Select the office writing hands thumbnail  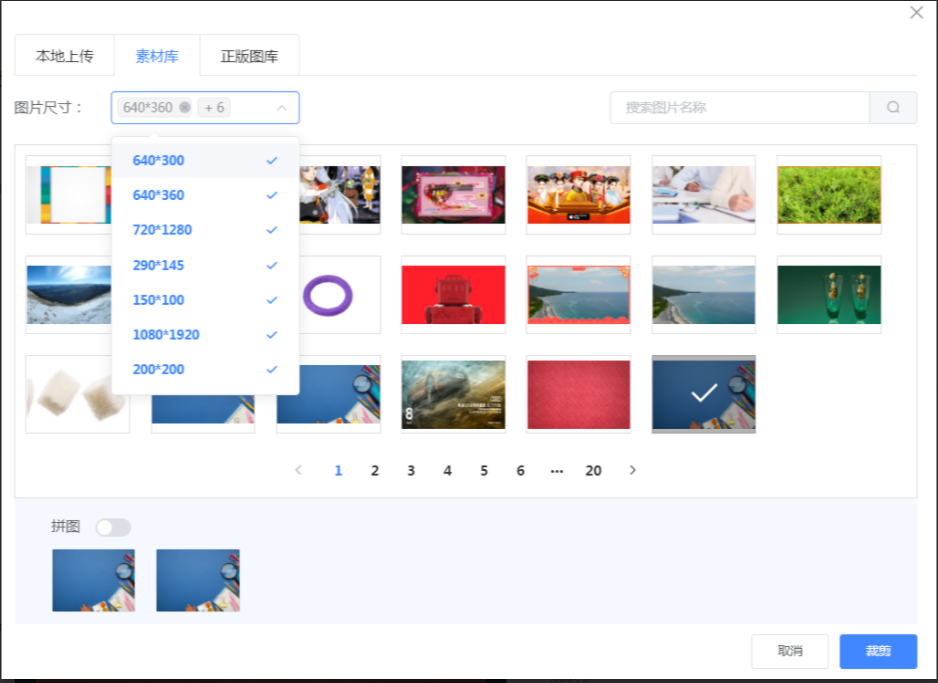704,195
